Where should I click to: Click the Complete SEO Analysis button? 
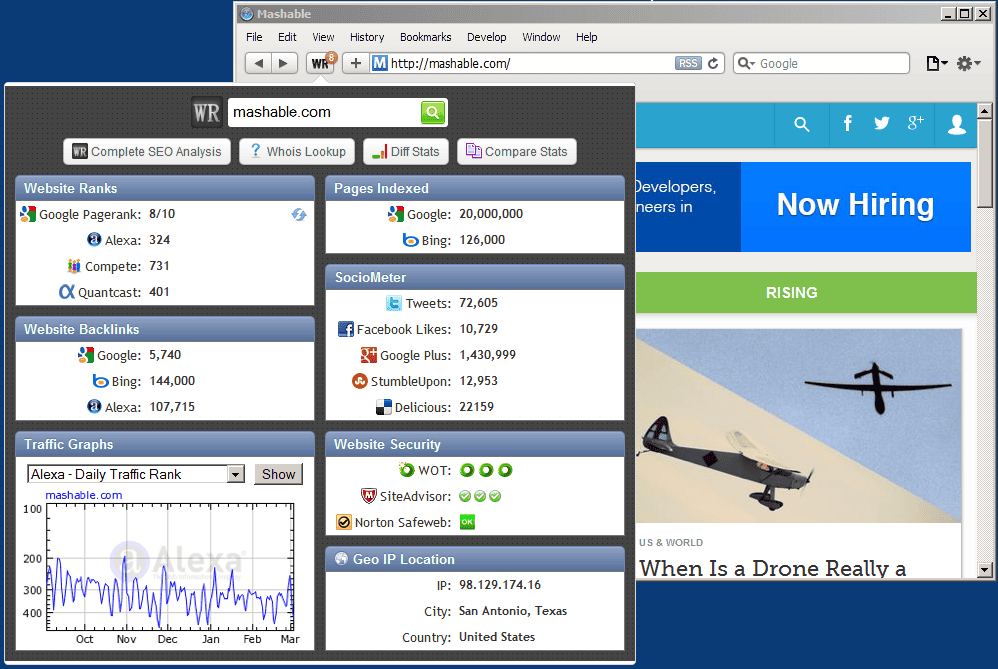[x=147, y=151]
